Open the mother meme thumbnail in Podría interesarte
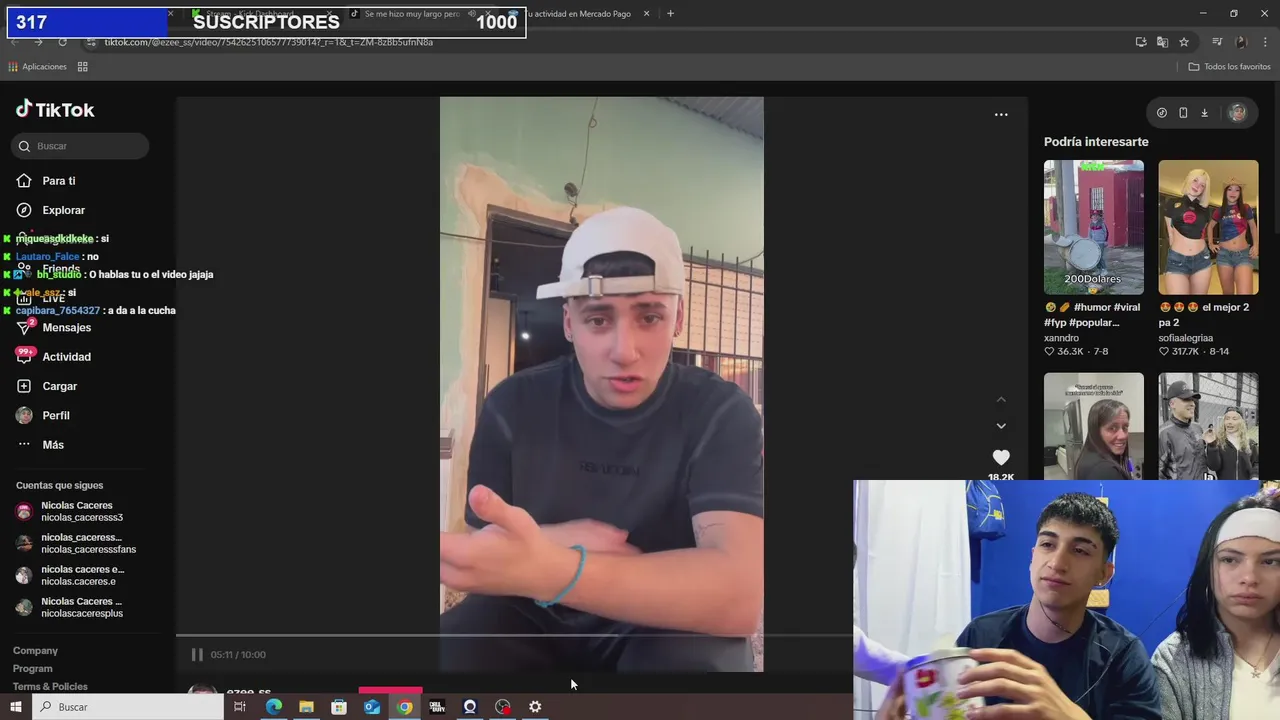Image resolution: width=1280 pixels, height=720 pixels. 1094,427
